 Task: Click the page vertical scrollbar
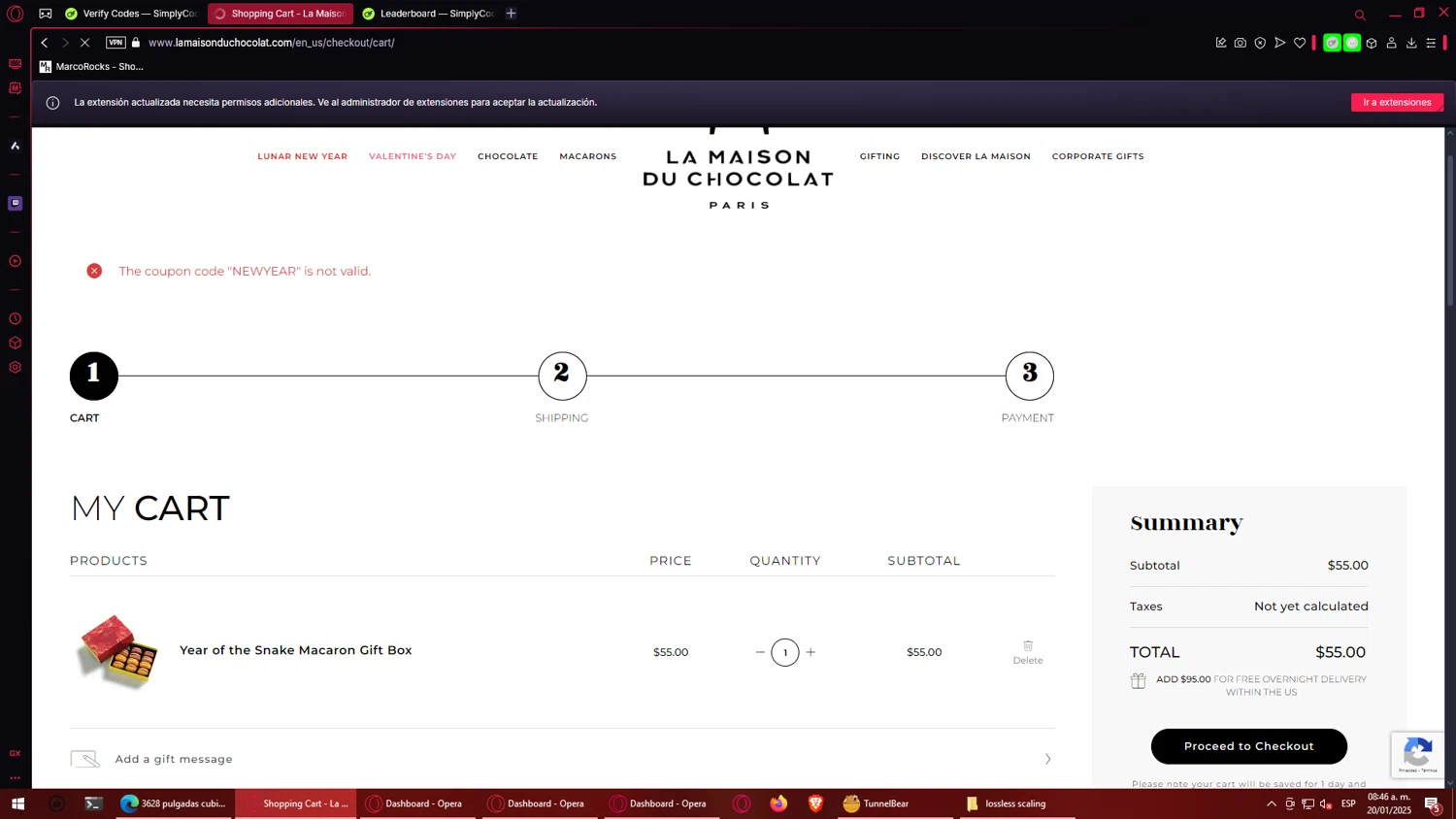pyautogui.click(x=1450, y=233)
